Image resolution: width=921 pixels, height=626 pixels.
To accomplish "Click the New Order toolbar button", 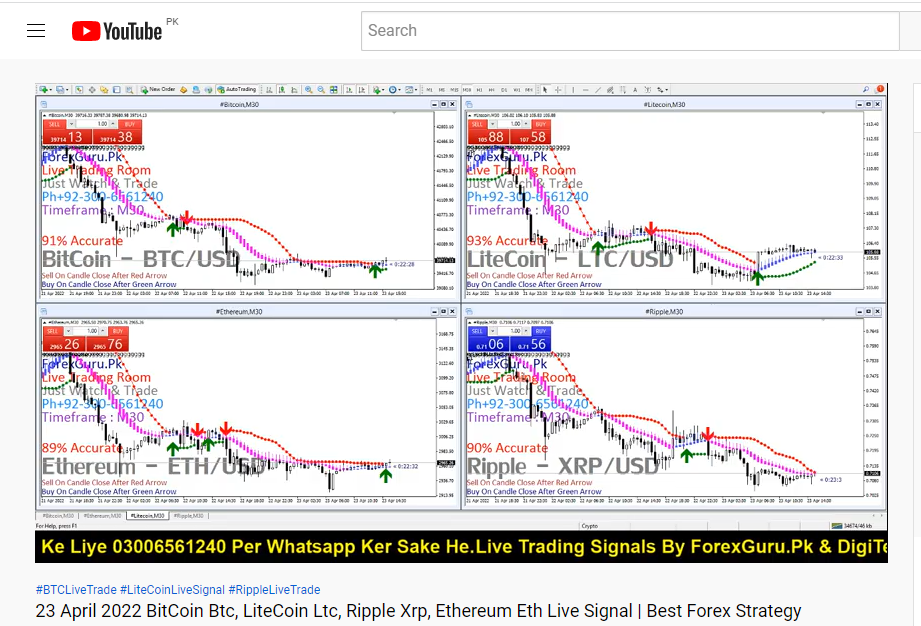I will (158, 90).
